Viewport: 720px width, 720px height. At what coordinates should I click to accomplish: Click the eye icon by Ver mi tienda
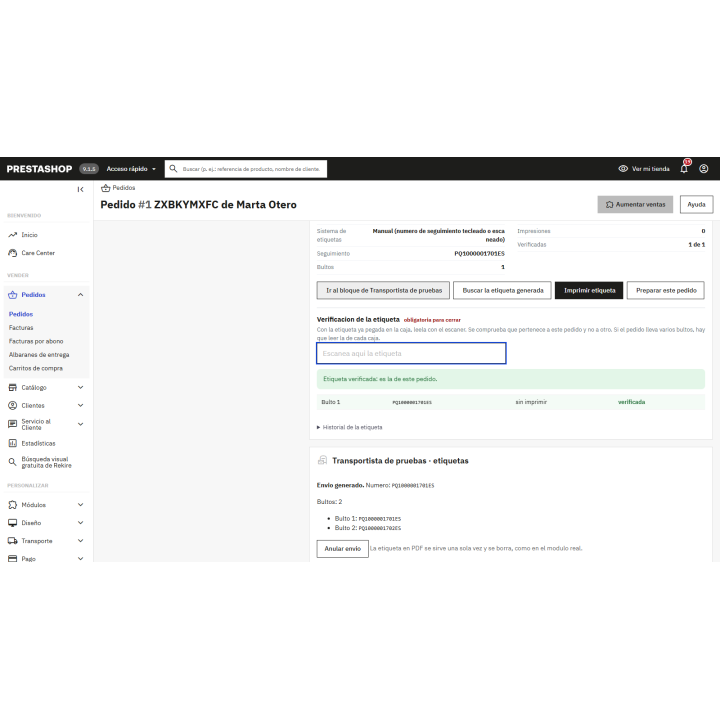pos(623,169)
